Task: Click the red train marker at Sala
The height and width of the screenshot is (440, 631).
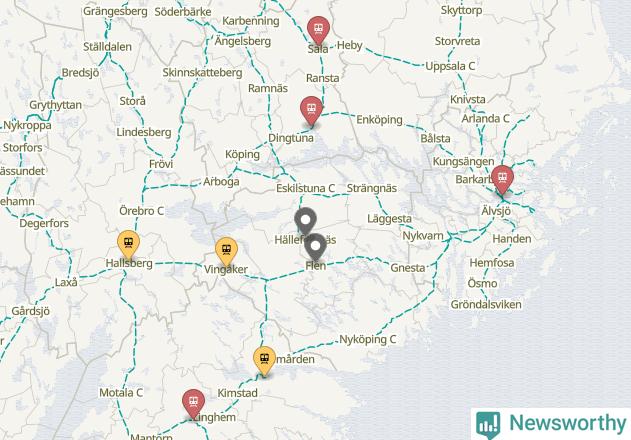Action: [x=318, y=29]
